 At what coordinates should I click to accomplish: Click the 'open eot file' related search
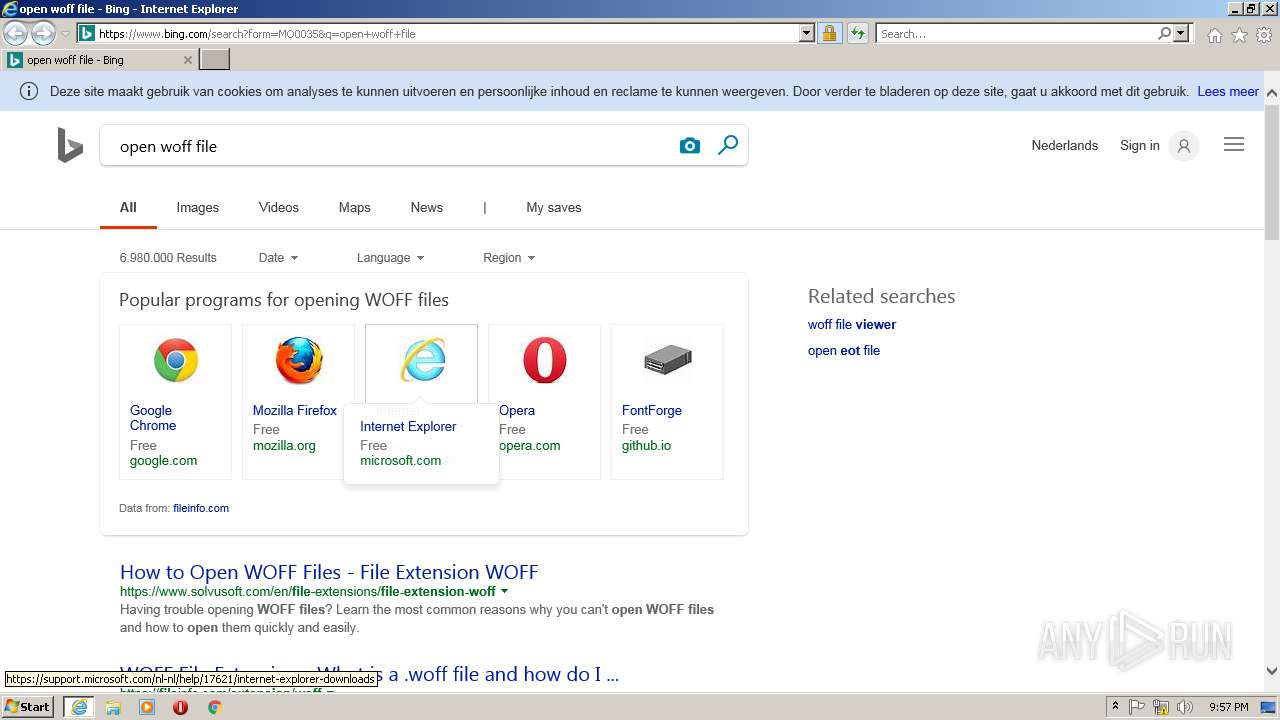pos(844,351)
